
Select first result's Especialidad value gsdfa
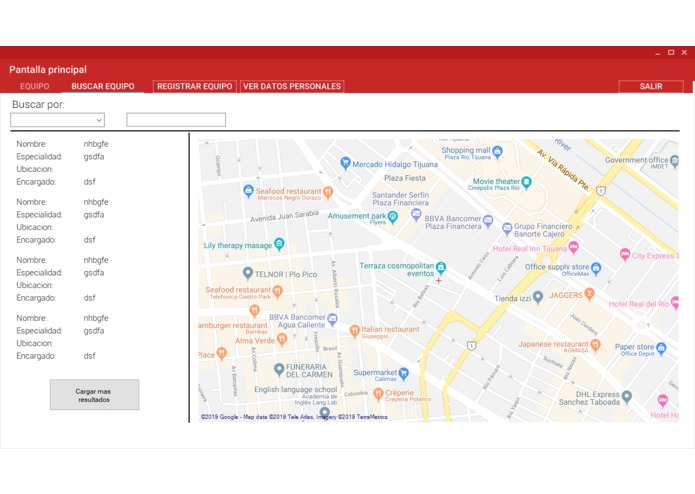click(x=94, y=157)
